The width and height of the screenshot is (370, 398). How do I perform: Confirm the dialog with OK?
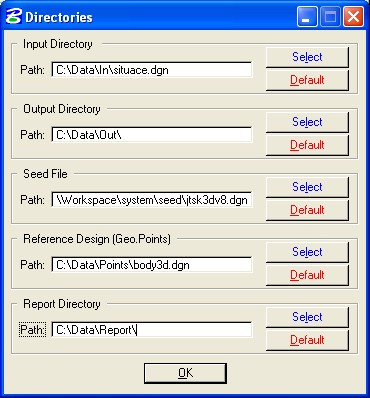pyautogui.click(x=185, y=373)
